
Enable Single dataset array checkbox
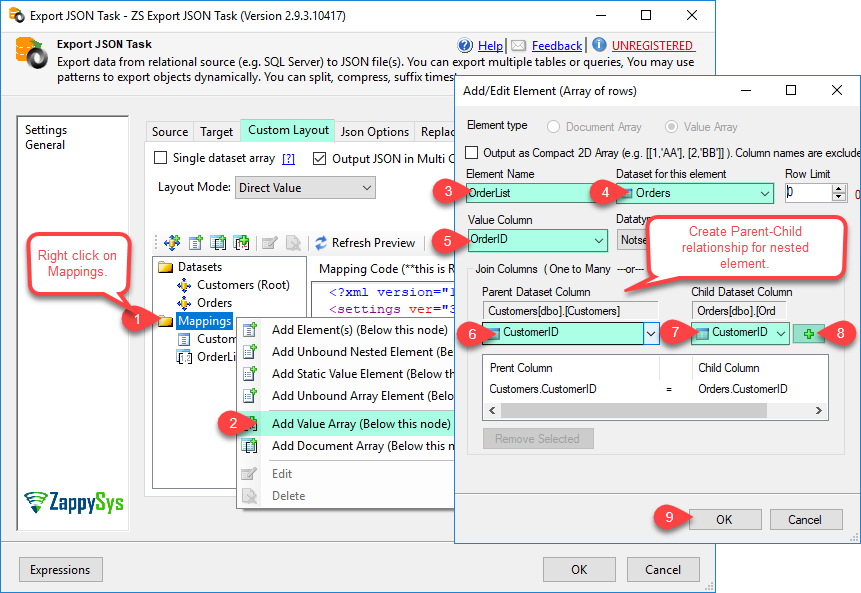[x=160, y=158]
